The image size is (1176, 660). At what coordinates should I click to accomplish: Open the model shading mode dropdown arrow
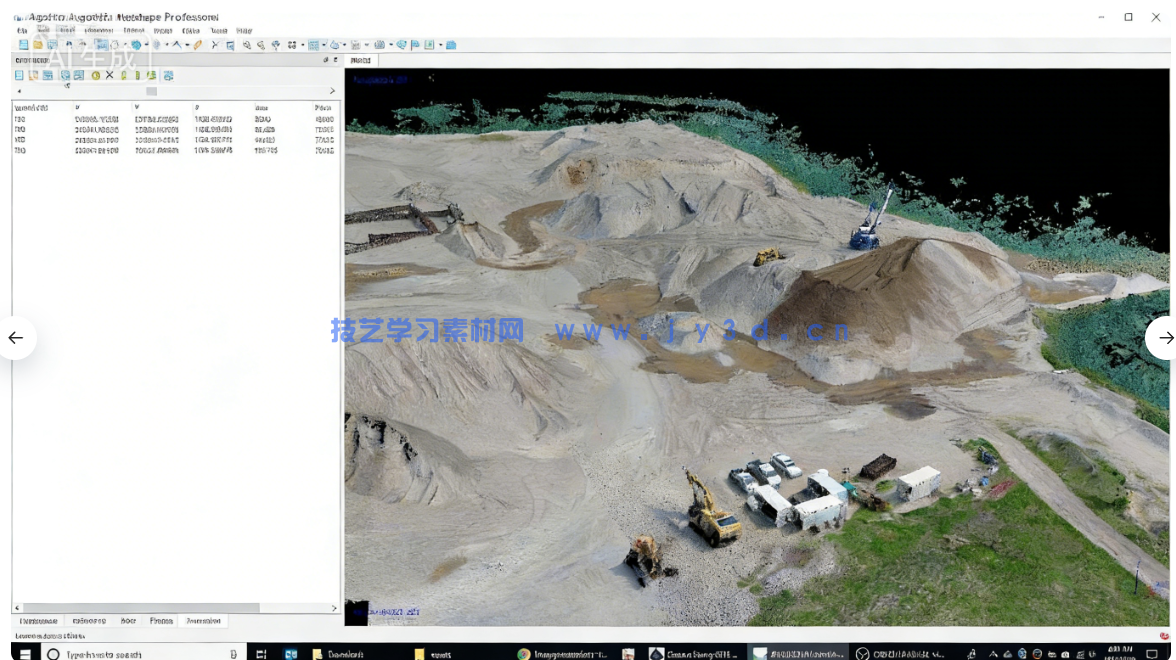pyautogui.click(x=343, y=44)
